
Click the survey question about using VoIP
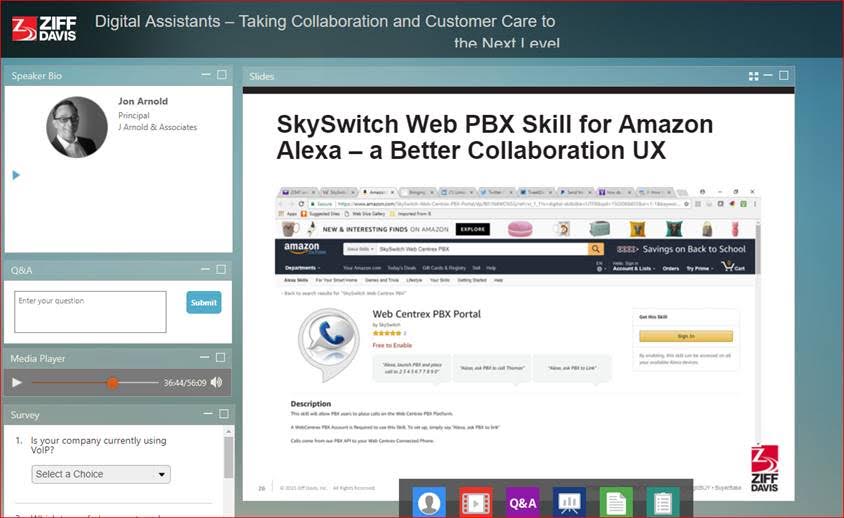pyautogui.click(x=99, y=445)
